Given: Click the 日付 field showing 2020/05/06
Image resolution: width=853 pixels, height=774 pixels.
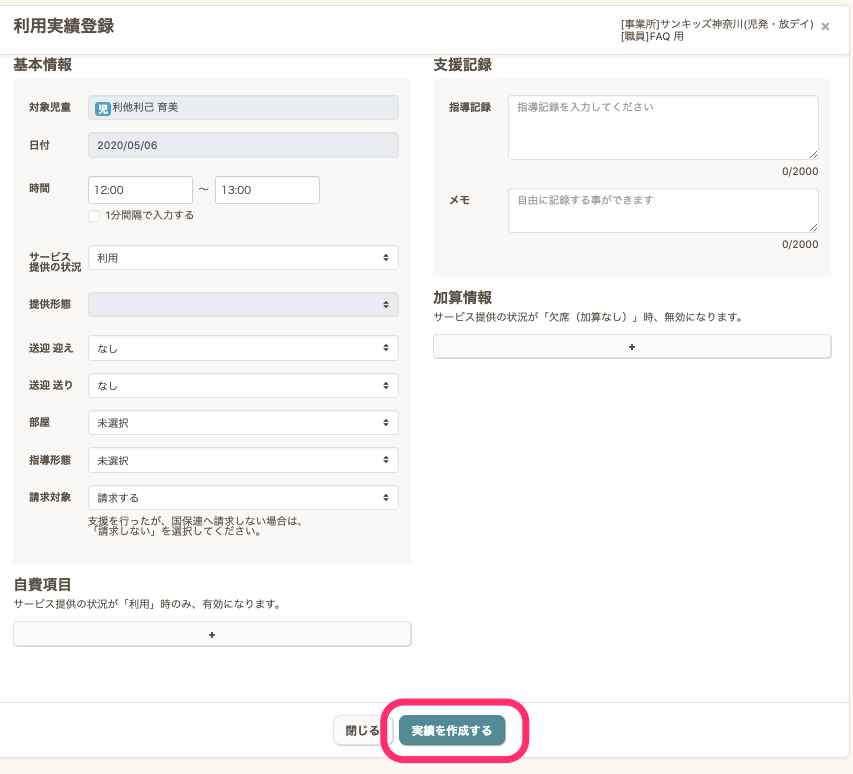Looking at the screenshot, I should [x=243, y=145].
